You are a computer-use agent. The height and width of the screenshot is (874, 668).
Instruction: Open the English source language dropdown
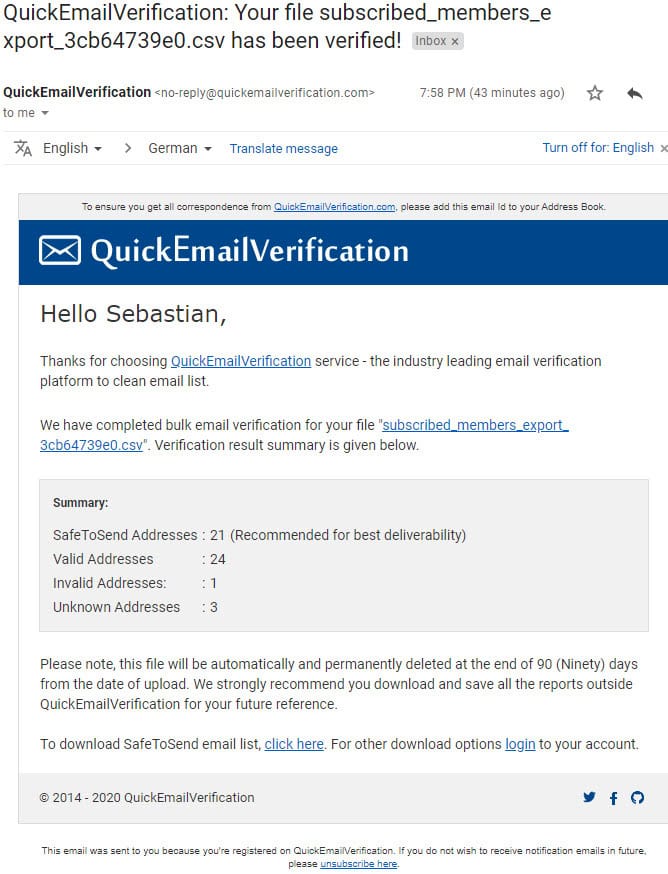tap(72, 148)
